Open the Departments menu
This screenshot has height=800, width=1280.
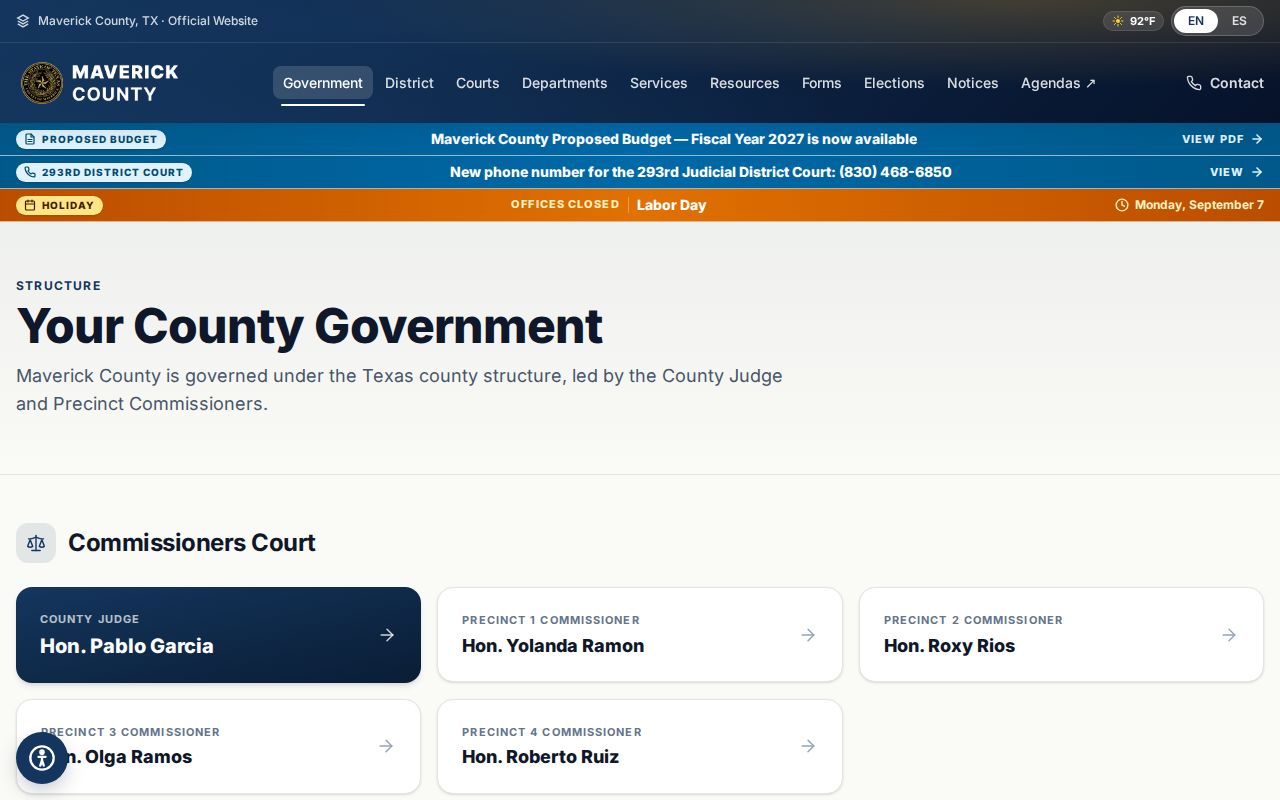click(565, 83)
